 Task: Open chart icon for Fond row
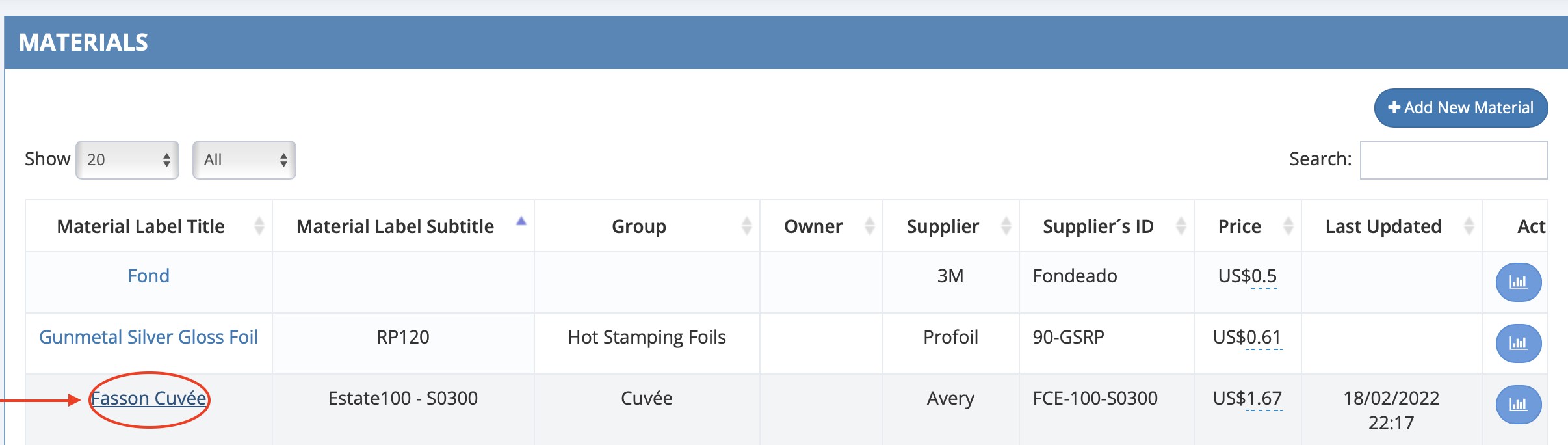[x=1518, y=282]
